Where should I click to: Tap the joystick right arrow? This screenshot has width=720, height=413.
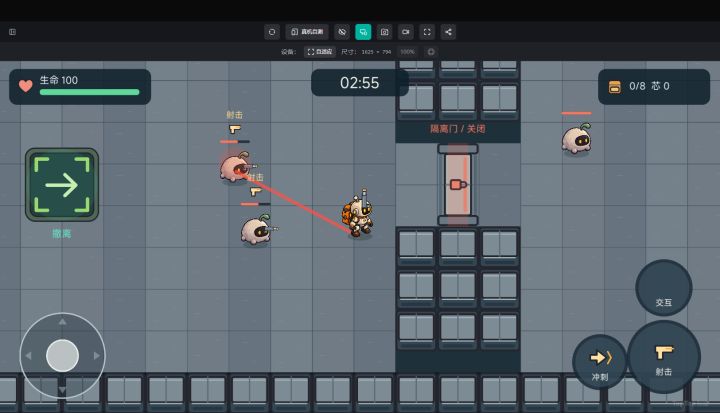click(96, 356)
